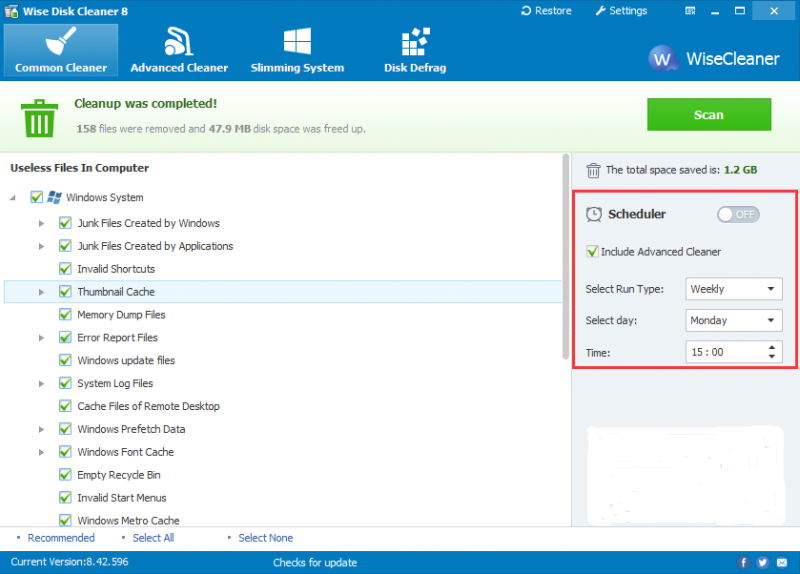Screen dimensions: 800x574
Task: Open the Facebook icon in status bar
Action: [x=743, y=562]
